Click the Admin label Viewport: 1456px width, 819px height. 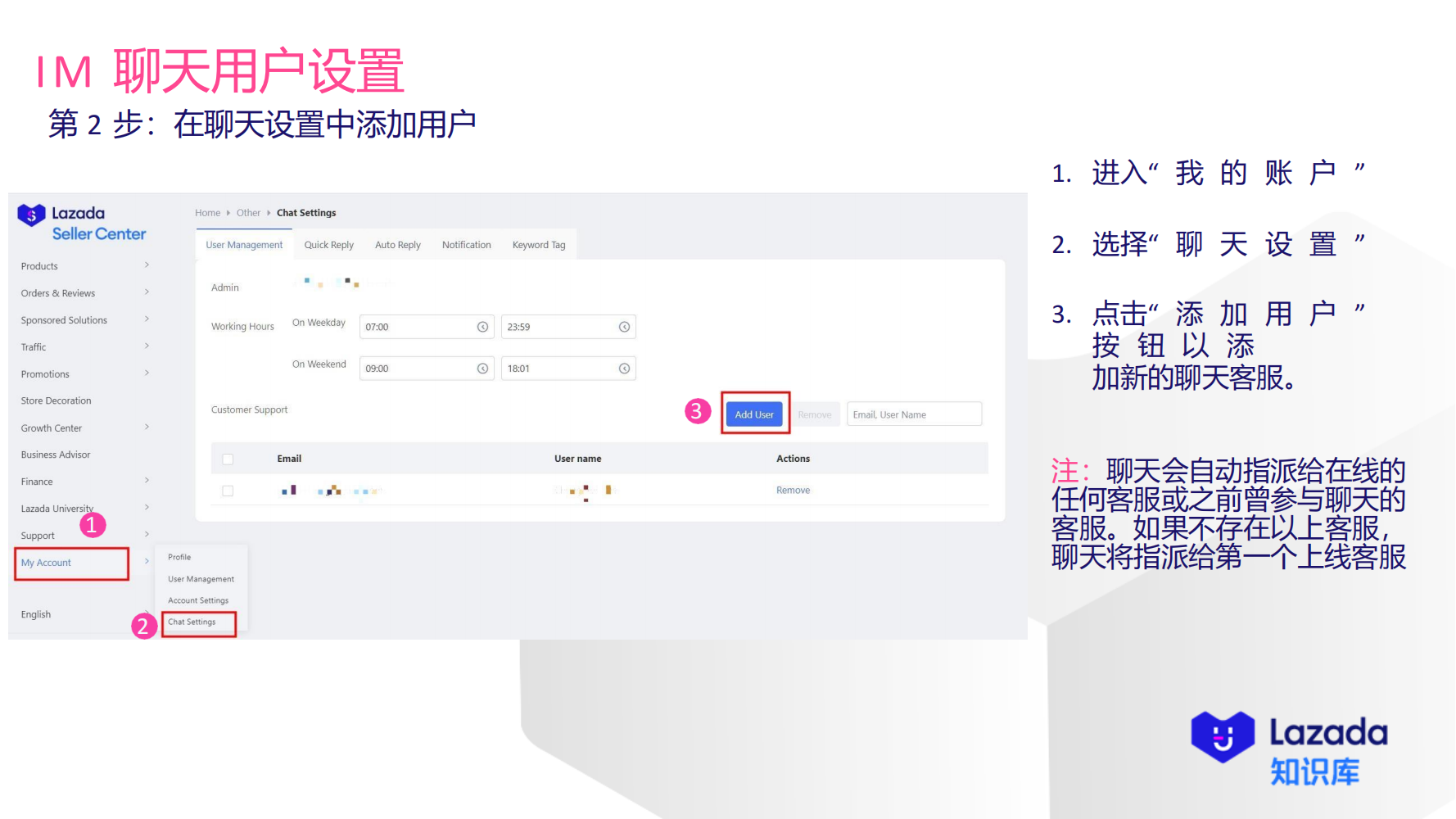(225, 288)
